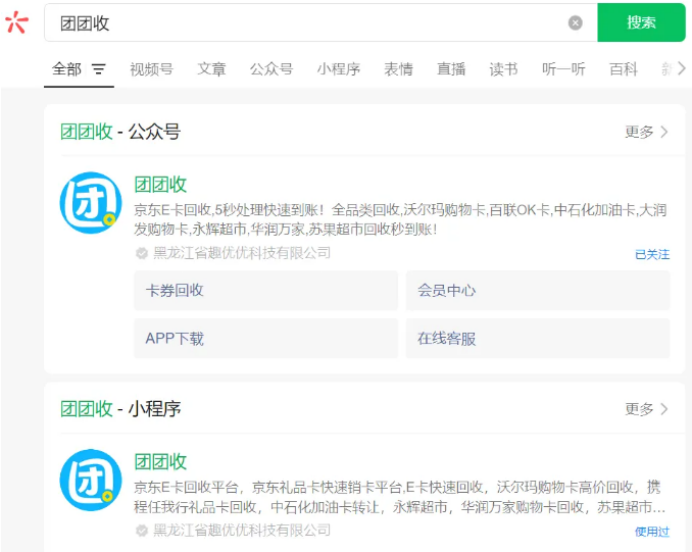Select the 公众号 tab
The image size is (692, 552).
(271, 70)
